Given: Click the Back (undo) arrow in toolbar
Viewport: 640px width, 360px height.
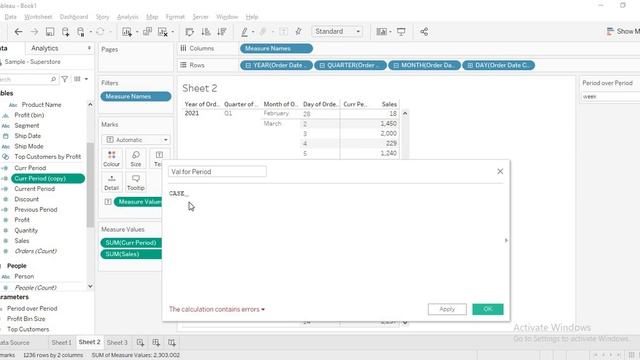Looking at the screenshot, I should [18, 32].
